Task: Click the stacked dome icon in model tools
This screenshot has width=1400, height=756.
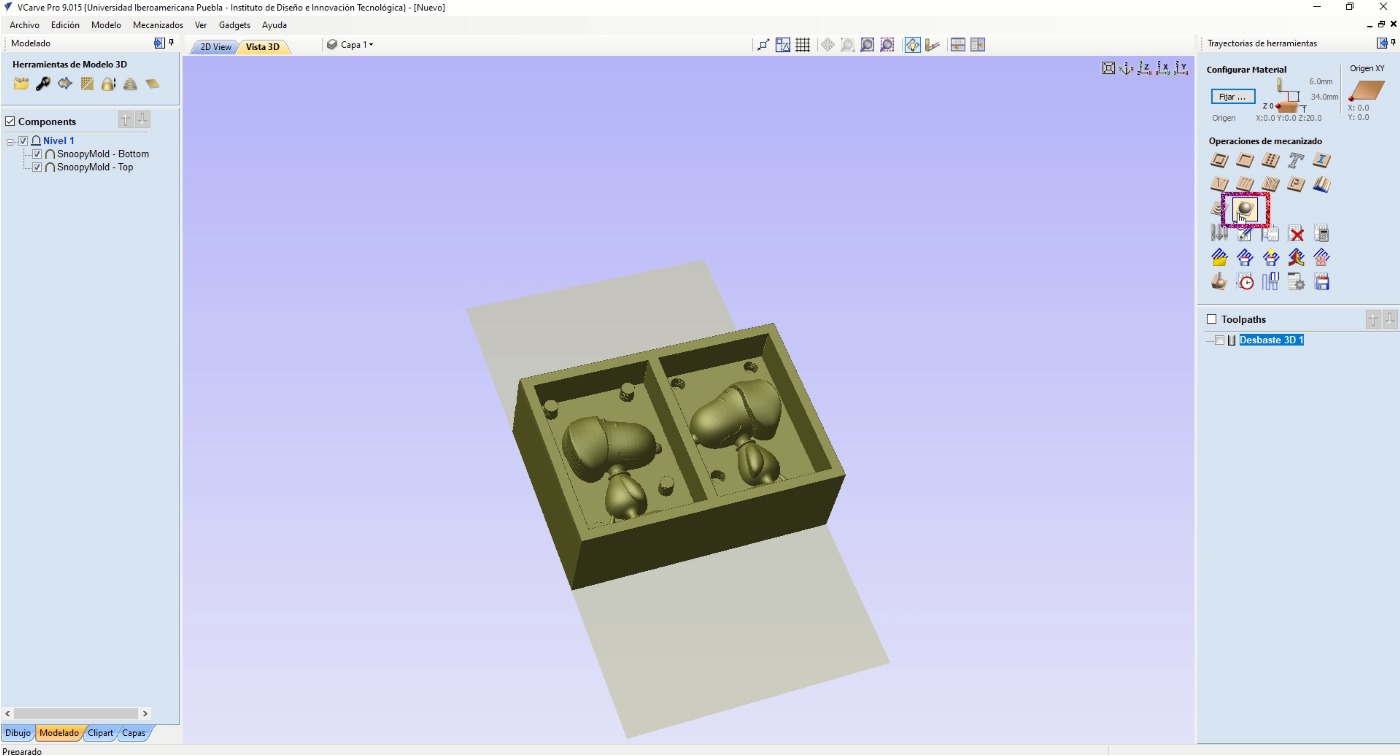Action: [130, 84]
